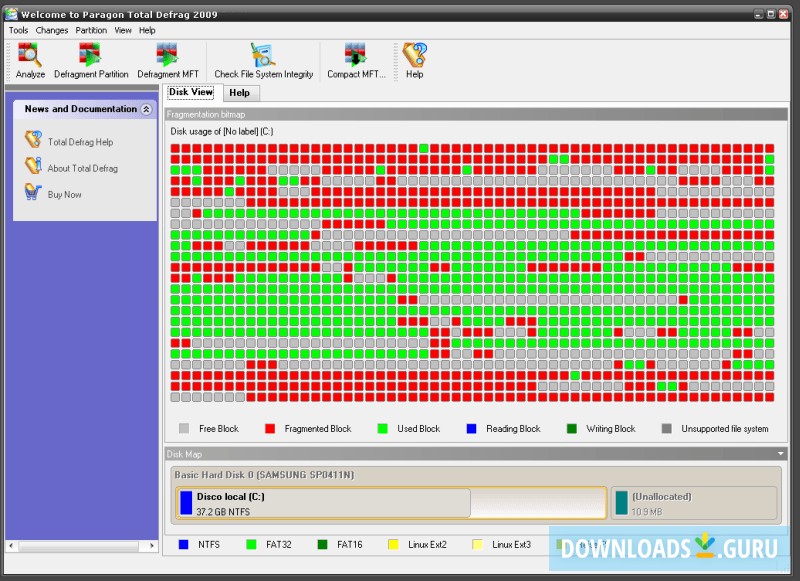Click the left sidebar scrollbar left arrow

click(11, 545)
